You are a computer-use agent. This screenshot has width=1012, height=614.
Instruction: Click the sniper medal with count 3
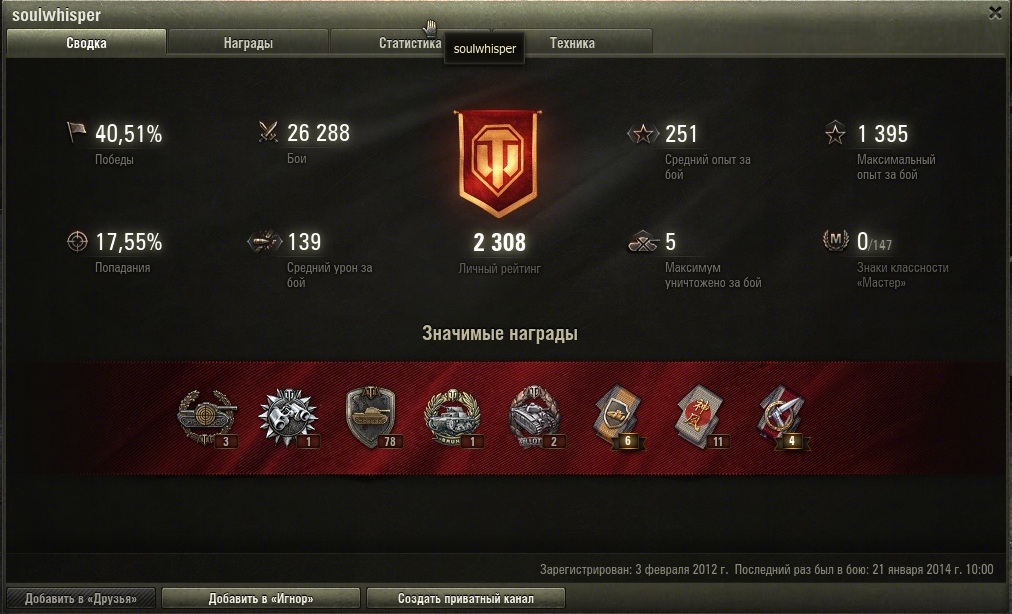[207, 417]
